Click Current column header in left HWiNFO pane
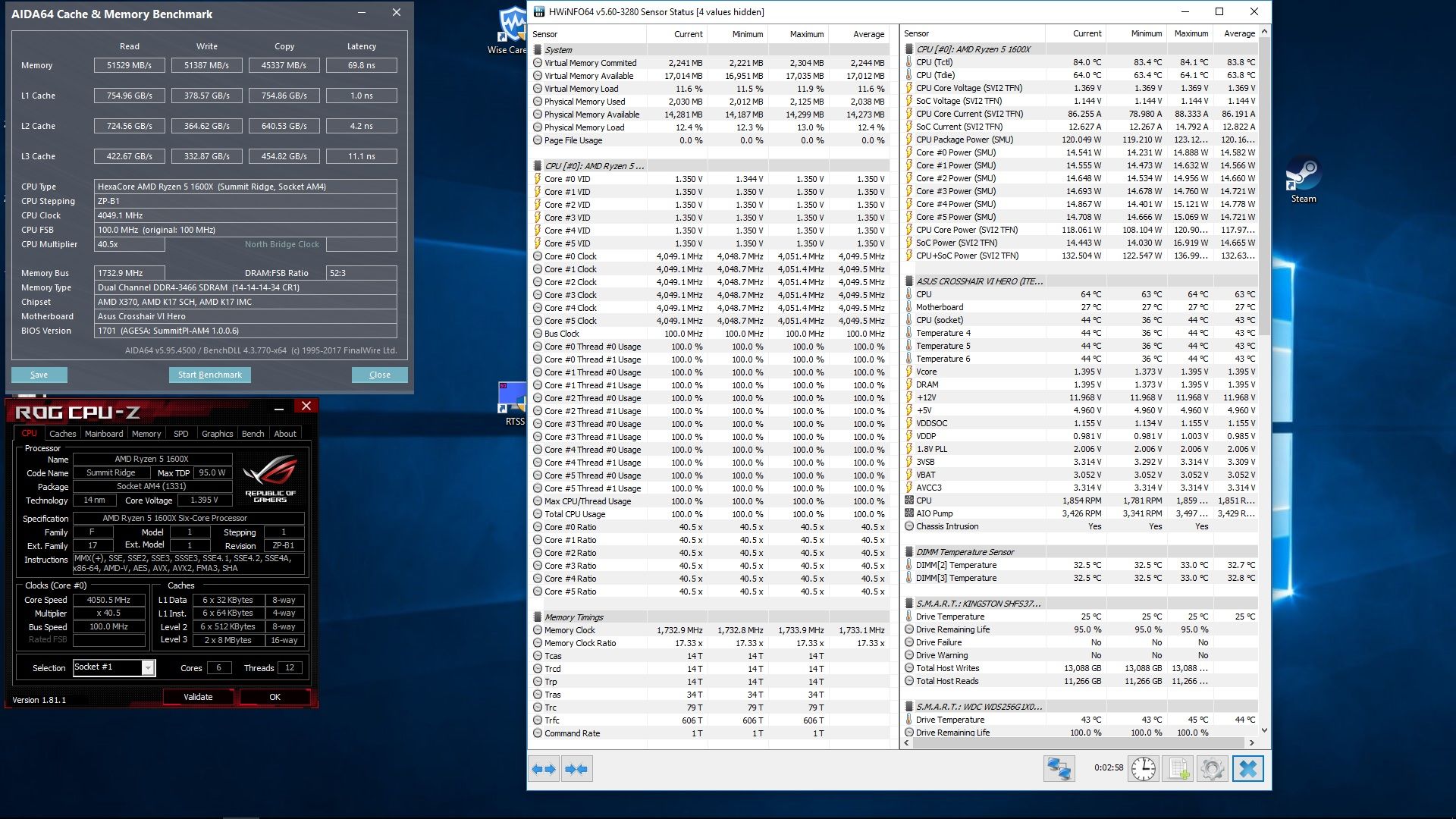Screen dimensions: 1456x819 [677, 34]
